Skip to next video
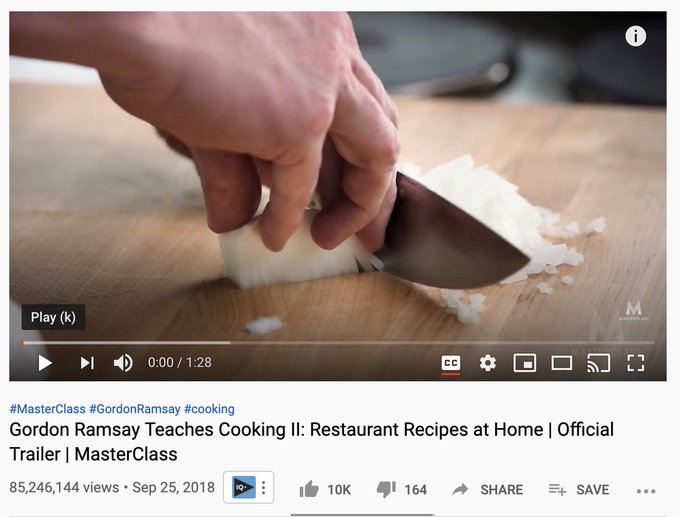This screenshot has width=680, height=517. click(x=87, y=363)
